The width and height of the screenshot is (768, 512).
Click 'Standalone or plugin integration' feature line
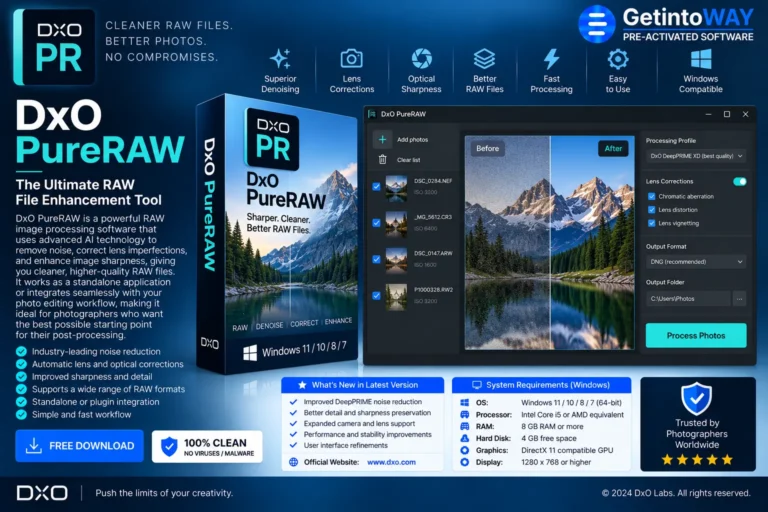pos(96,402)
